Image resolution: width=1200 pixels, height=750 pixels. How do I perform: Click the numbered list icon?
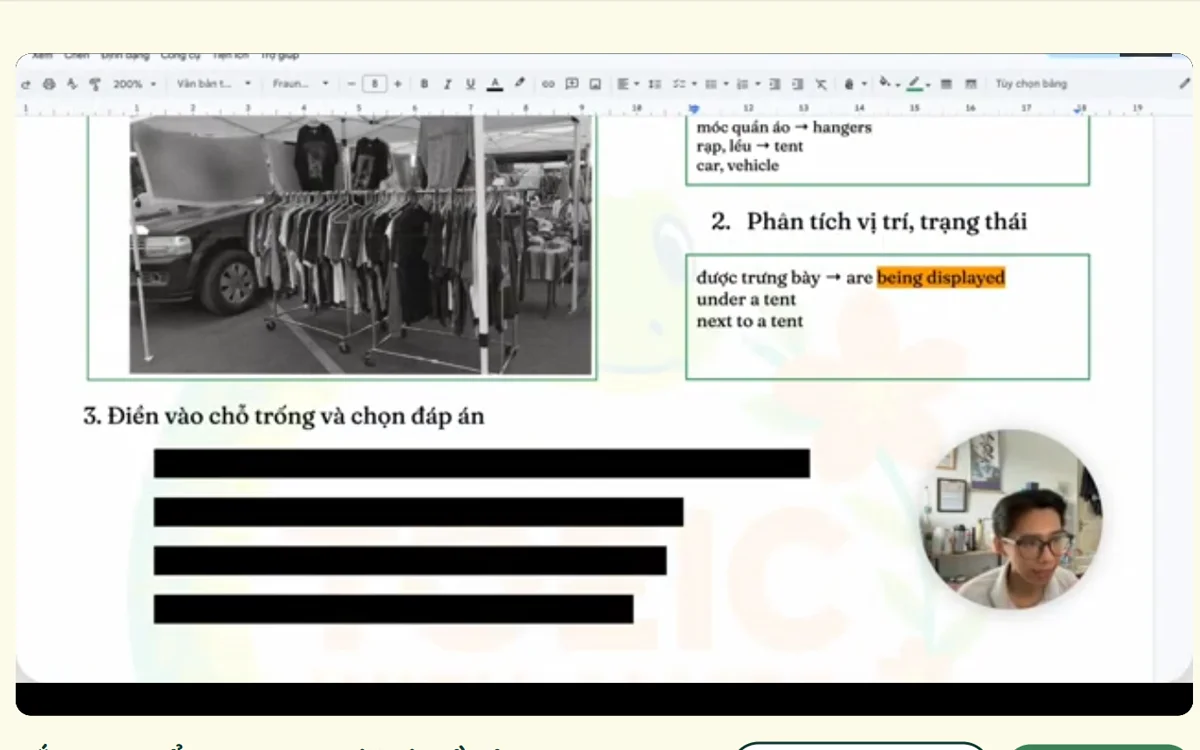tap(743, 84)
